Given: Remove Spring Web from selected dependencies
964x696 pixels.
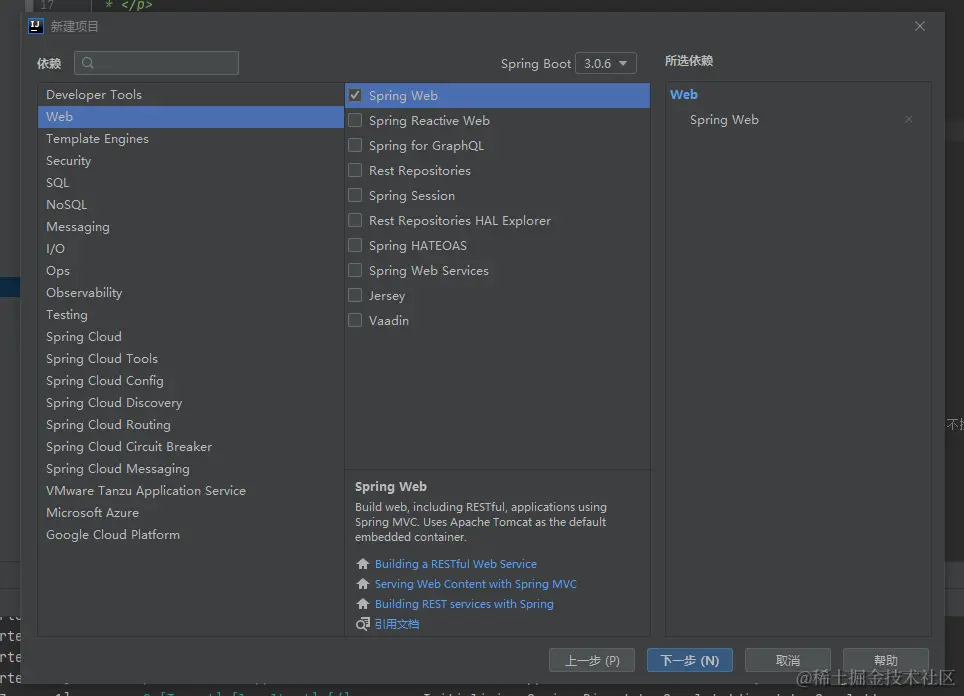Looking at the screenshot, I should click(909, 119).
